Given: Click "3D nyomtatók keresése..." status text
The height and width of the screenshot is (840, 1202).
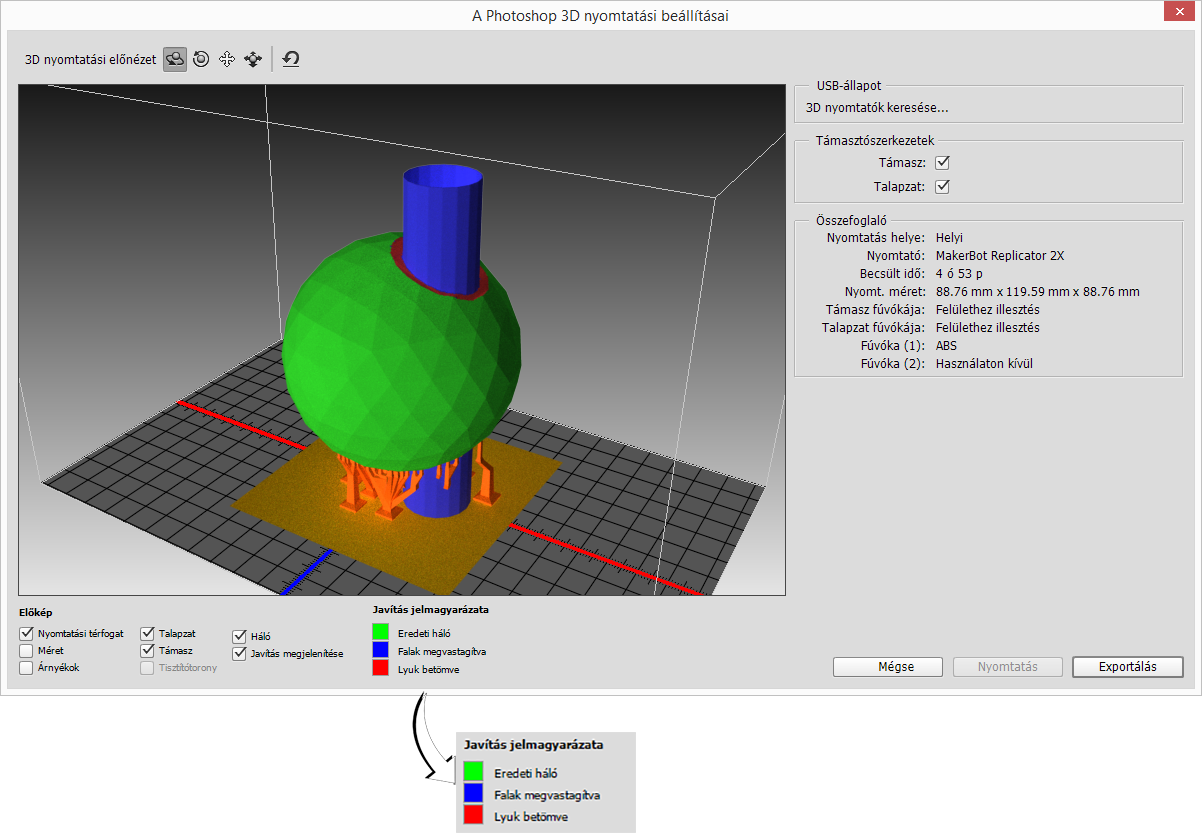Looking at the screenshot, I should coord(877,108).
